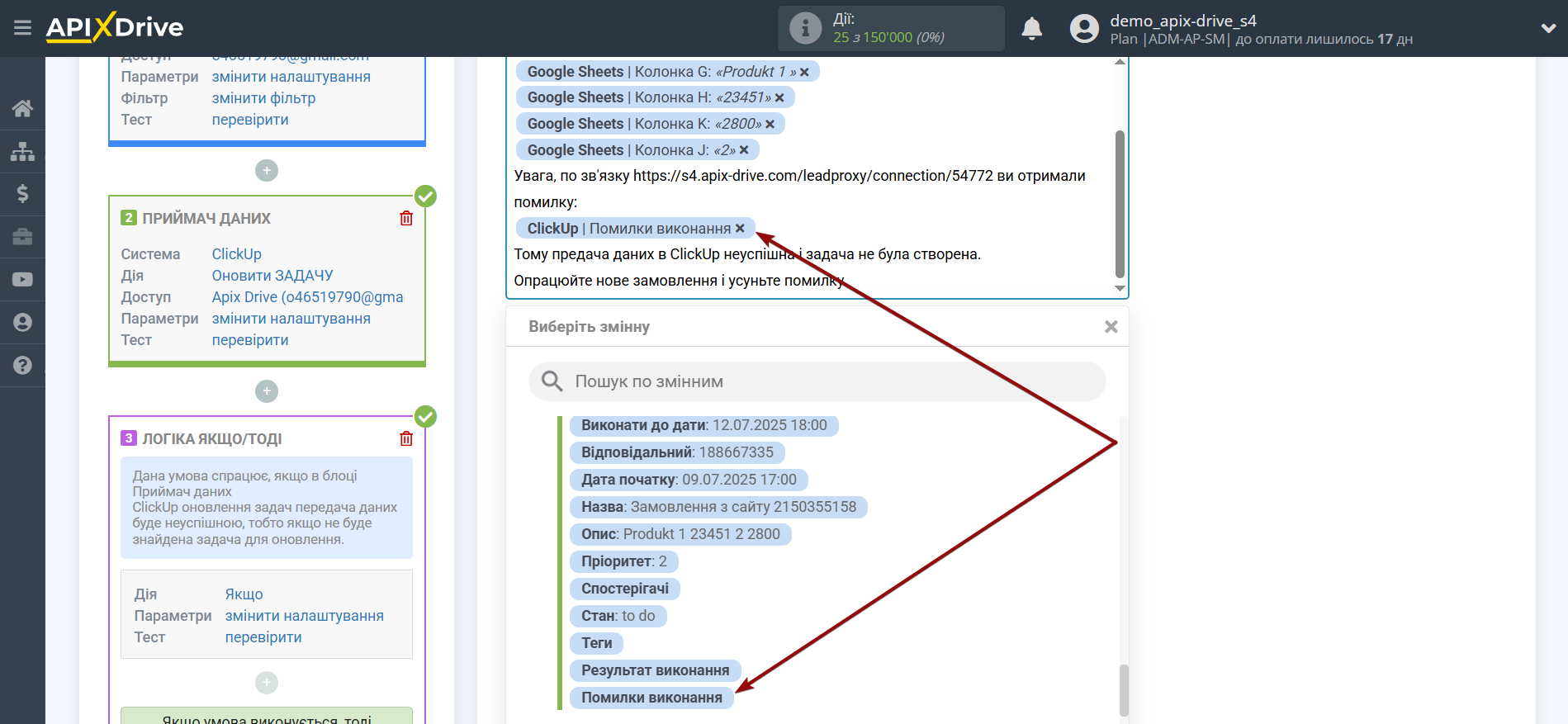Close the Виберіть змінну panel
Screen dimensions: 1568x724
(x=1111, y=327)
